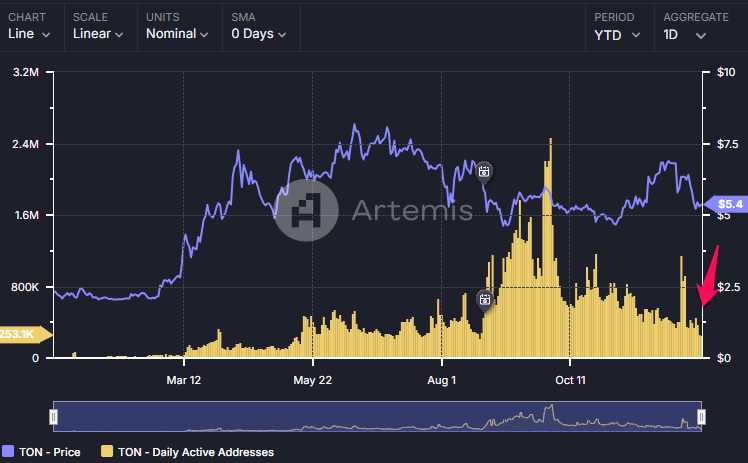Image resolution: width=748 pixels, height=463 pixels.
Task: Click the $0 right axis label
Action: [724, 359]
